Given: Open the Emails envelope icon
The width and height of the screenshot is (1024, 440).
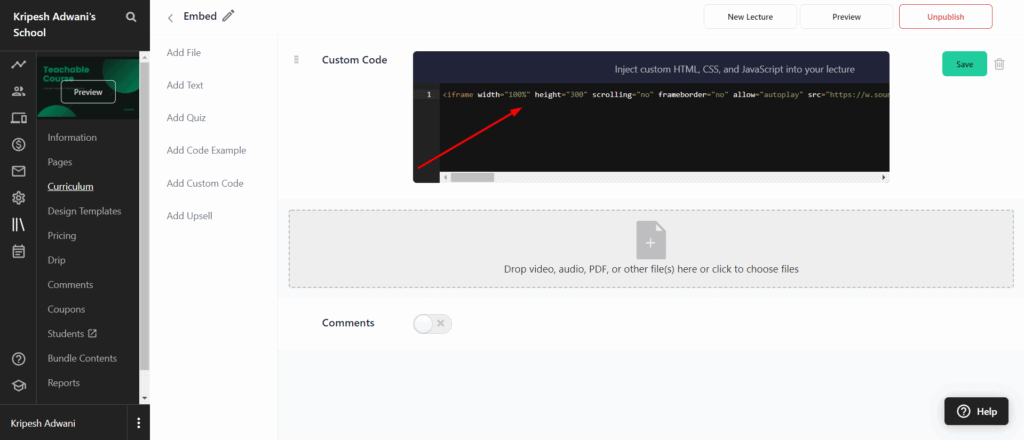Looking at the screenshot, I should 18,171.
